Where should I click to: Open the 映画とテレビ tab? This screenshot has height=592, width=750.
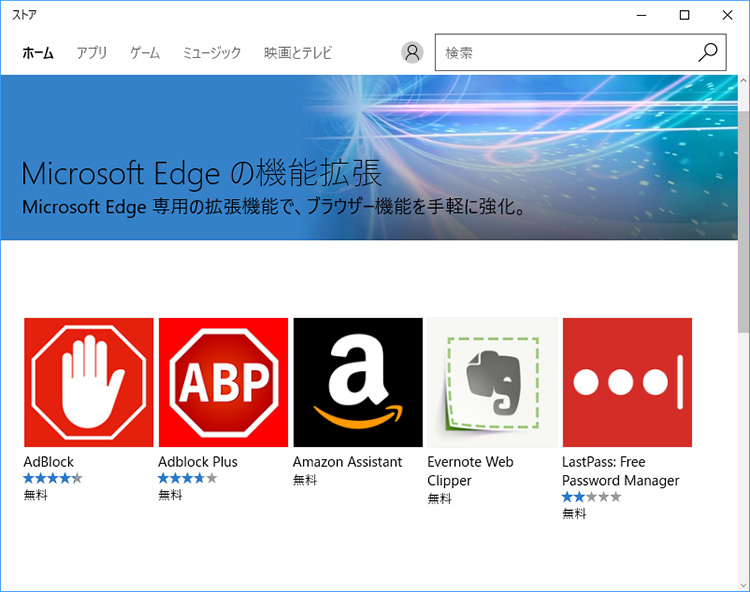pos(298,53)
